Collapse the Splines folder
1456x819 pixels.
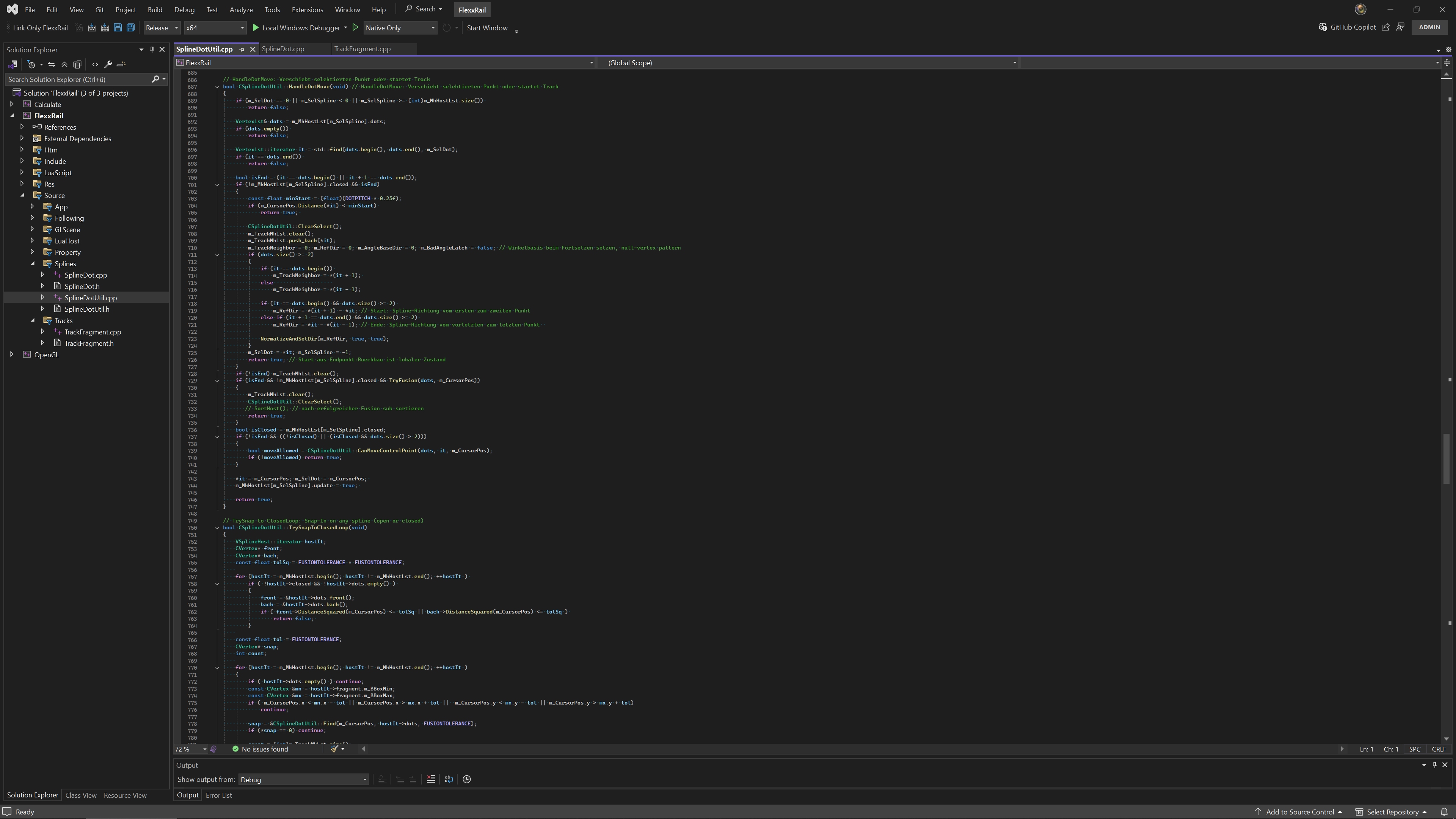tap(32, 264)
